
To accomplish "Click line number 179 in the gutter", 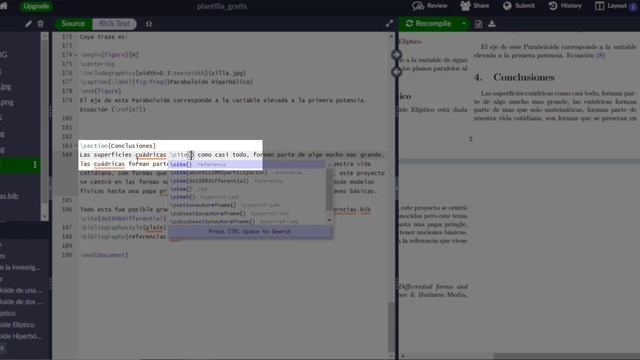I will (x=67, y=100).
